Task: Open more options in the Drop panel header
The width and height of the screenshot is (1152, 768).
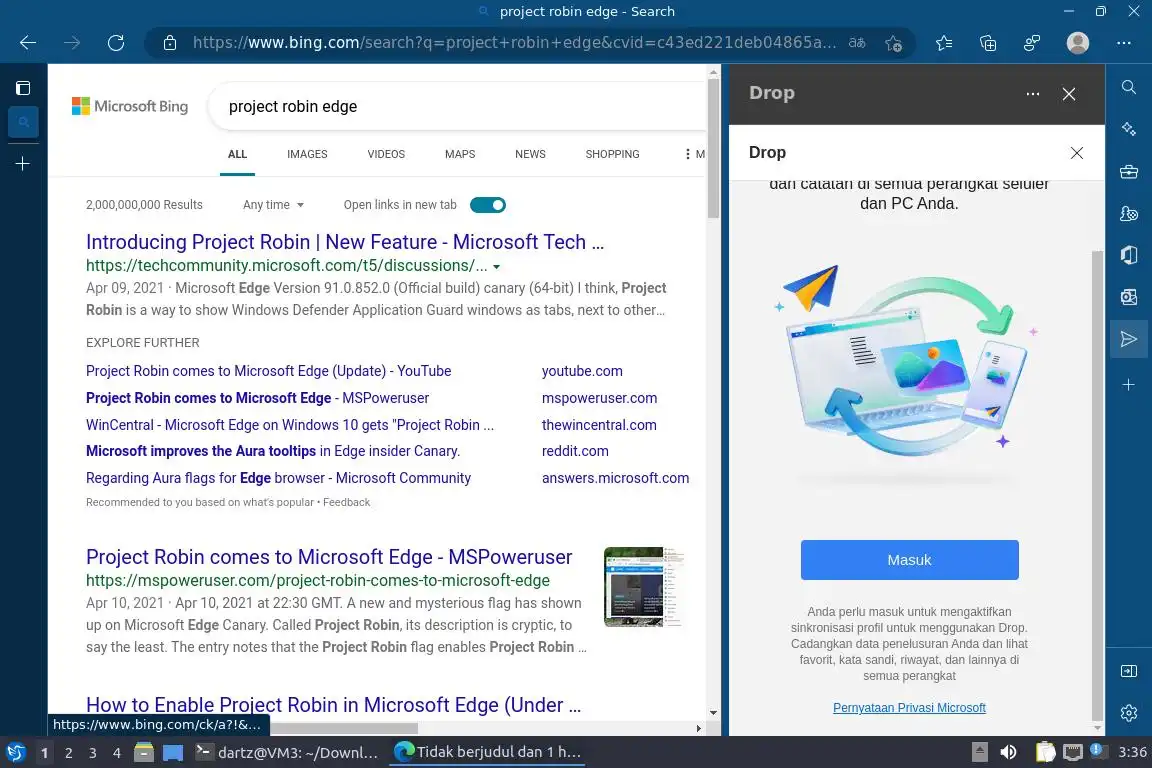Action: click(1033, 94)
